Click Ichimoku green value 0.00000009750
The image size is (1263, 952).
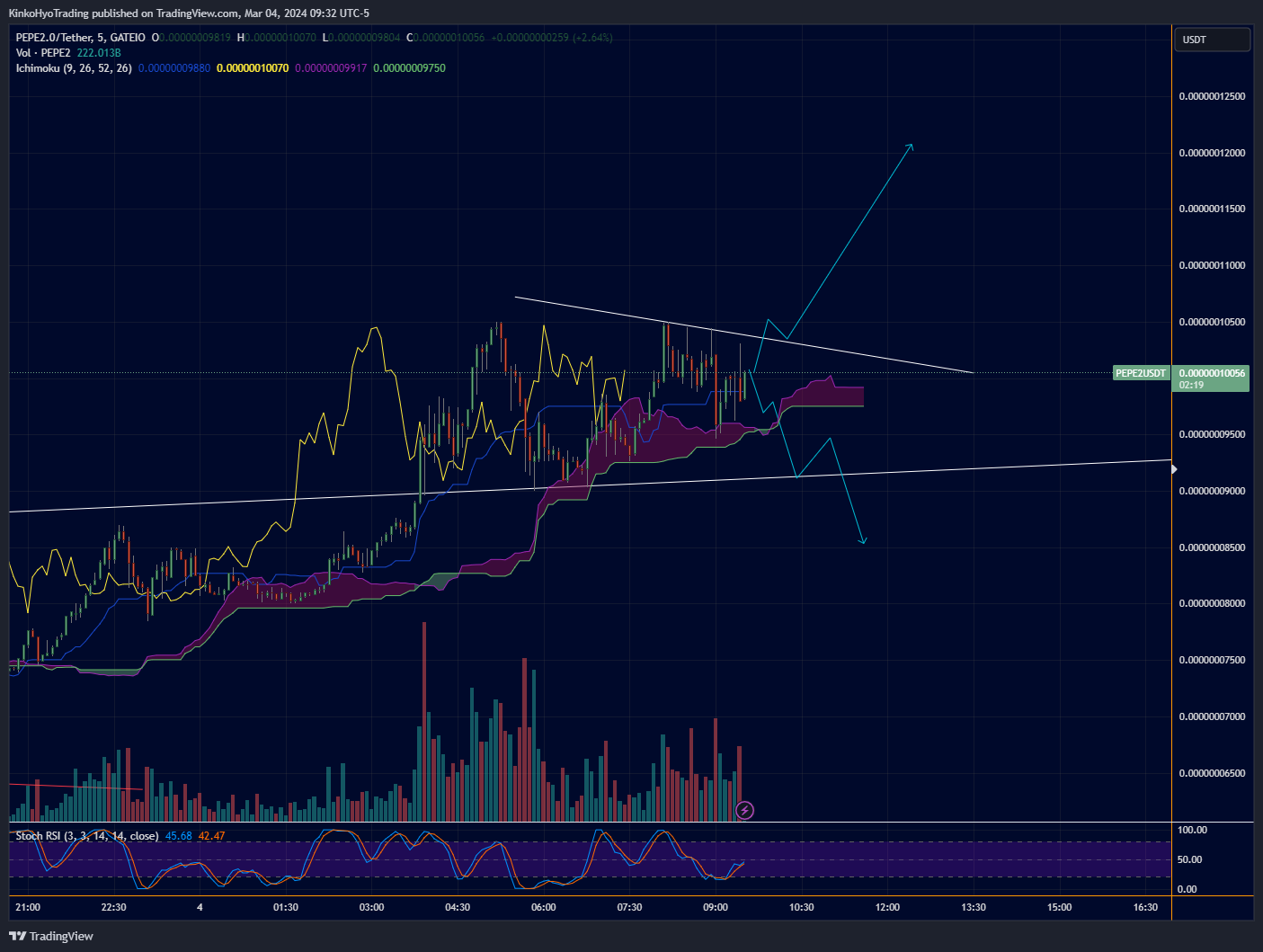tap(409, 68)
